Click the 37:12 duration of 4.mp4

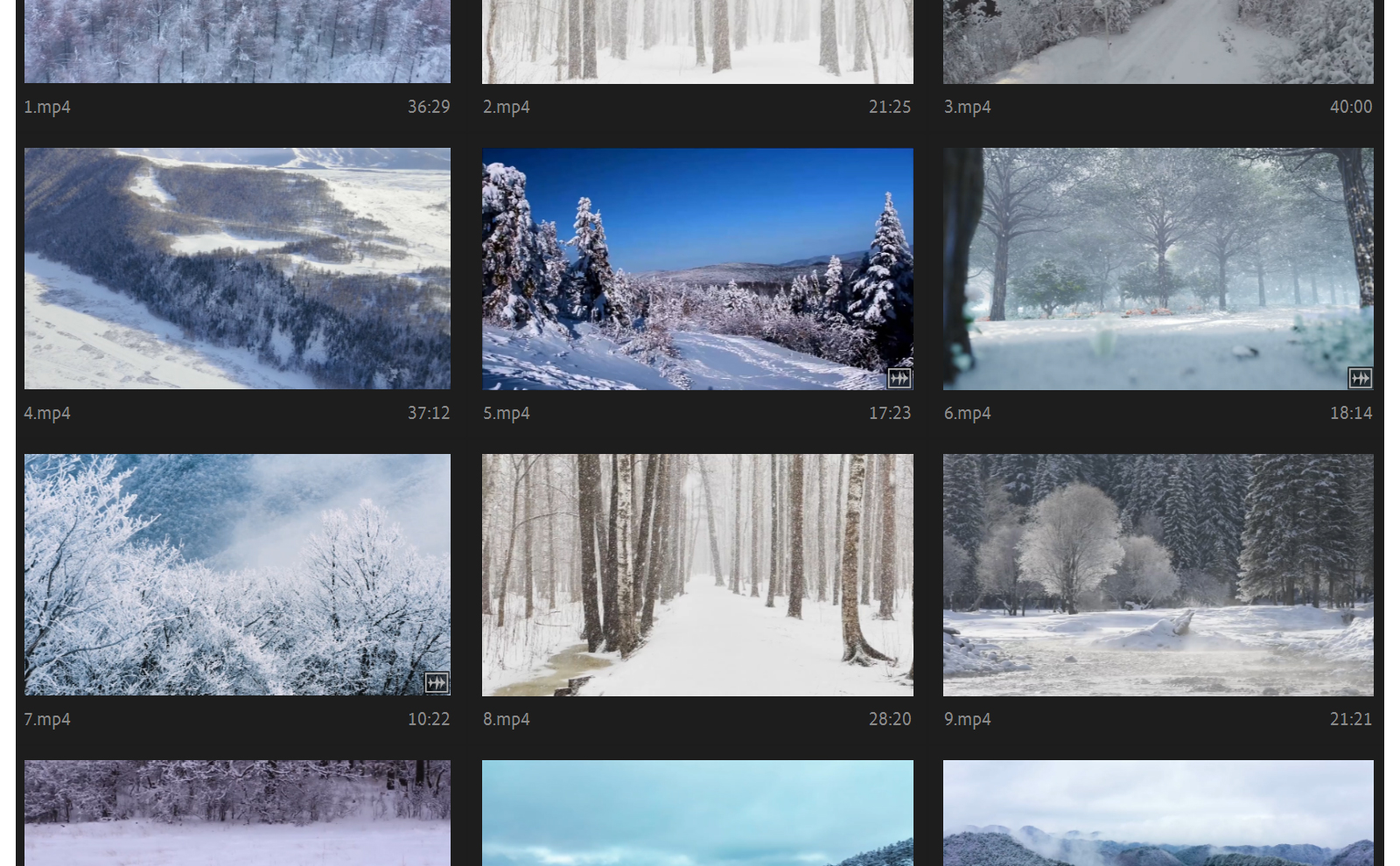tap(429, 413)
